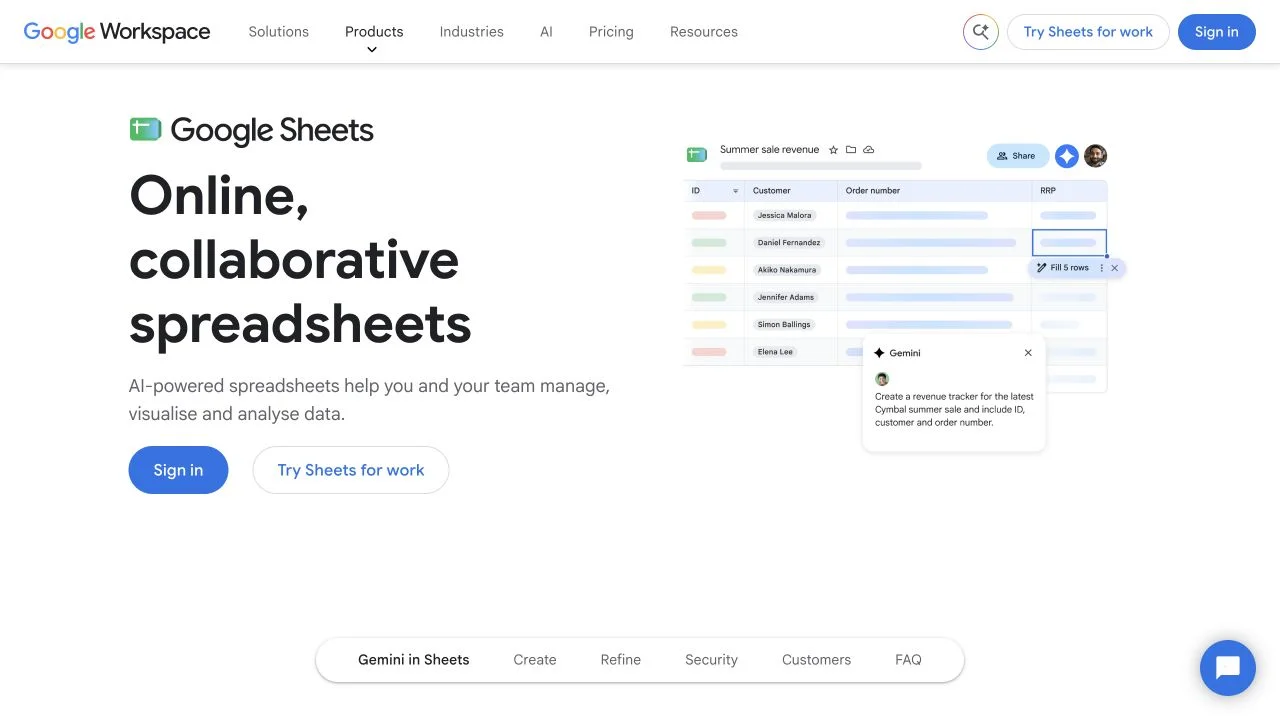Click the small Sheets icon in illustration header
The width and height of the screenshot is (1280, 720).
pyautogui.click(x=697, y=154)
